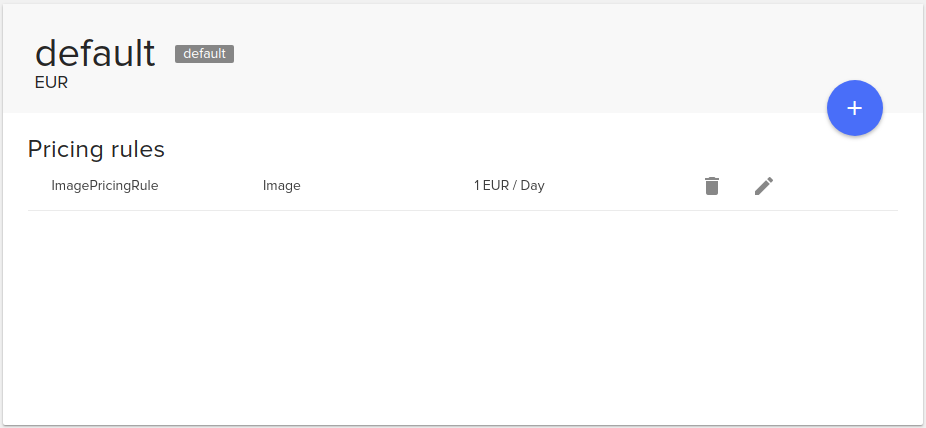Click the "Pricing rules" section heading
Viewport: 926px width, 428px height.
coord(96,149)
